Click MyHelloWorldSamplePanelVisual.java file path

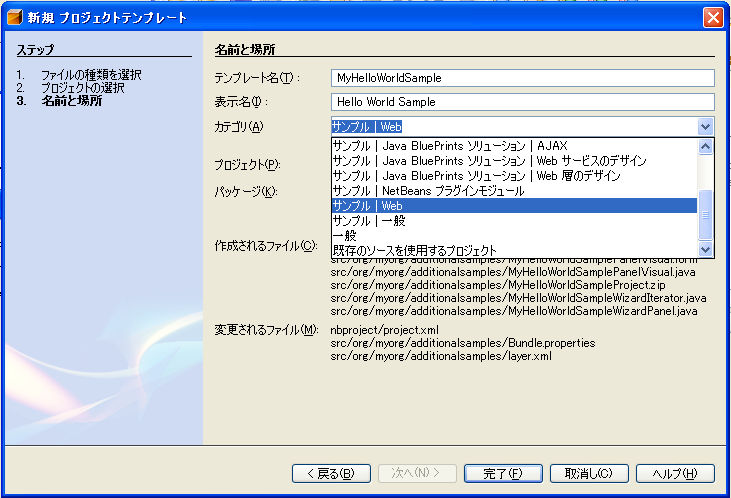[513, 272]
